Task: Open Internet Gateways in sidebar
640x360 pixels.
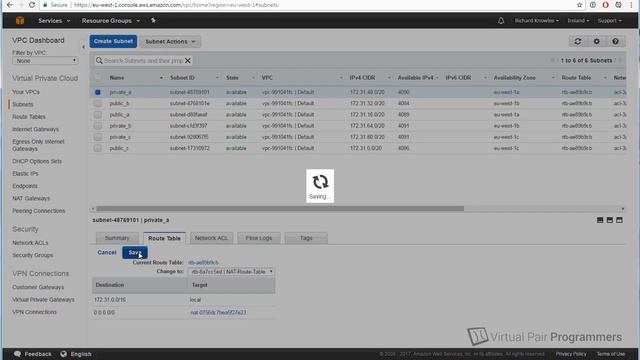Action: (x=36, y=129)
